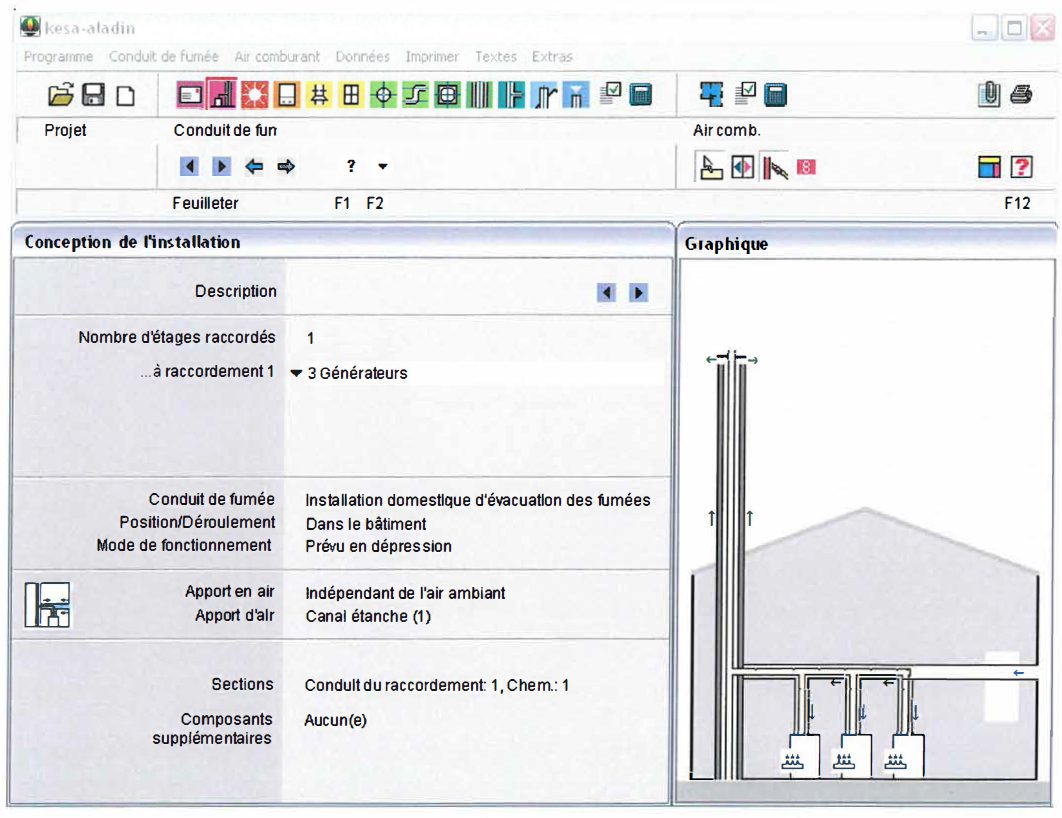Click the printer icon
The image size is (1062, 818).
click(1021, 95)
